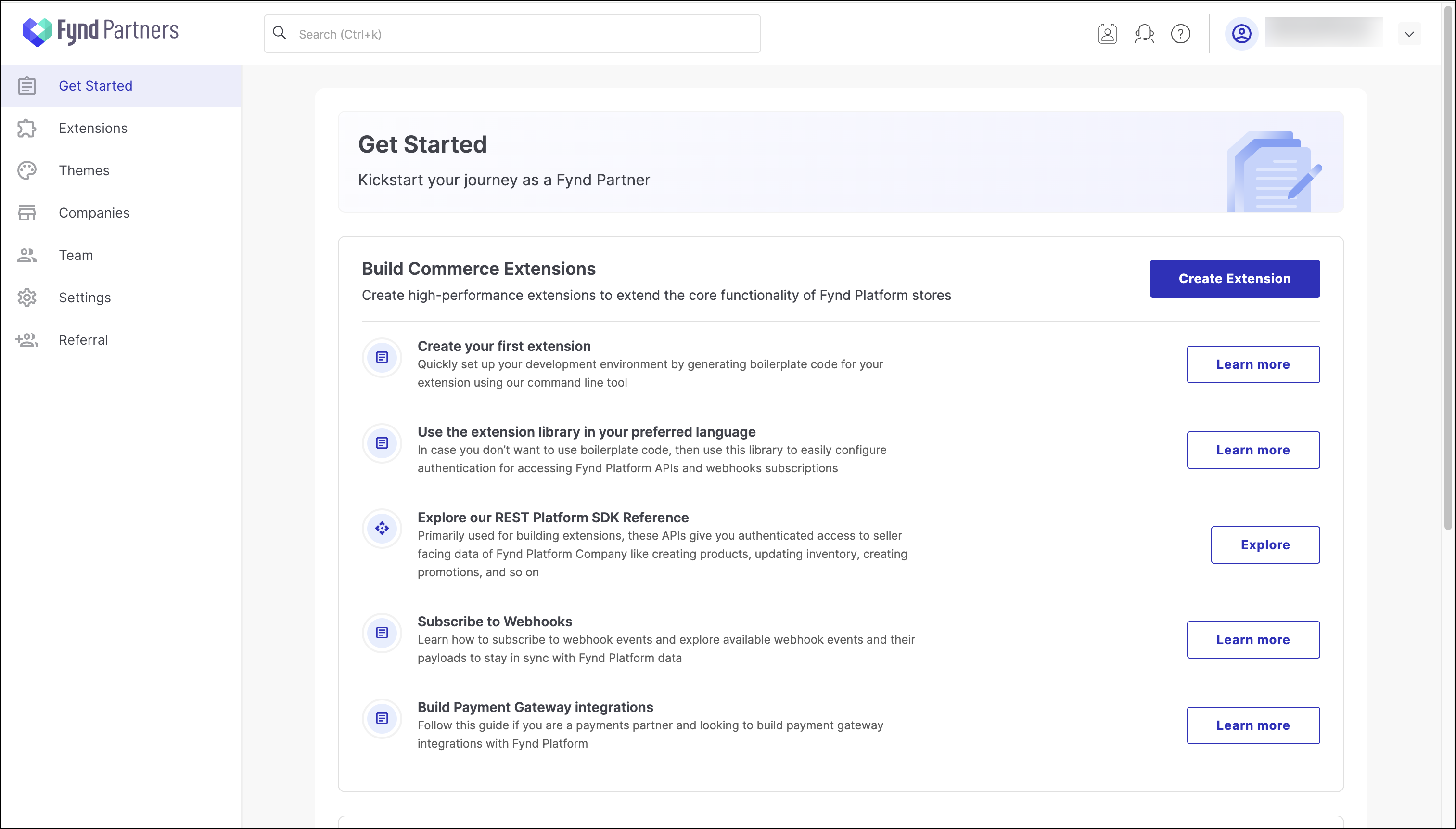The width and height of the screenshot is (1456, 829).
Task: Click the Team people icon
Action: (x=27, y=255)
